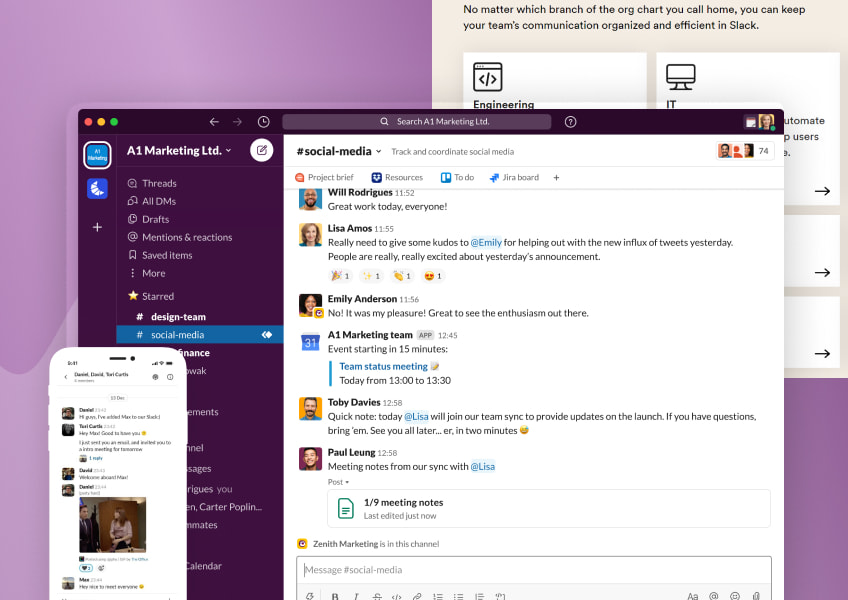Toggle bulleted list formatting
The height and width of the screenshot is (600, 848).
coord(459,596)
